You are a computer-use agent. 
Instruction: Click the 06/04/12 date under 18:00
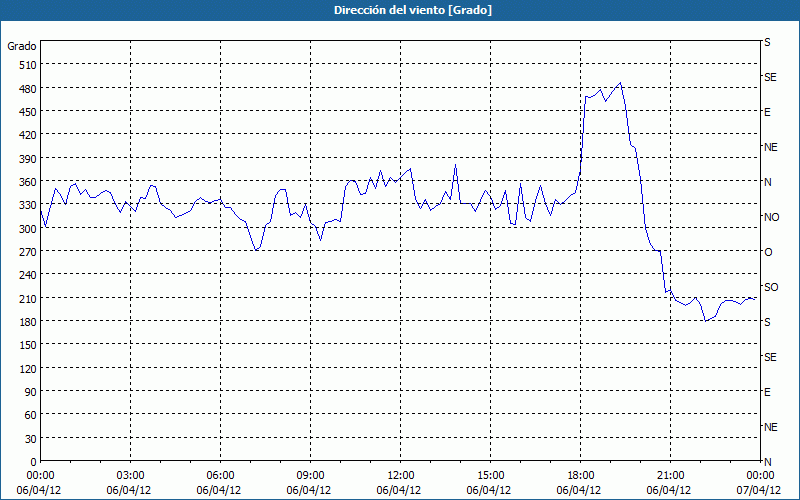581,490
